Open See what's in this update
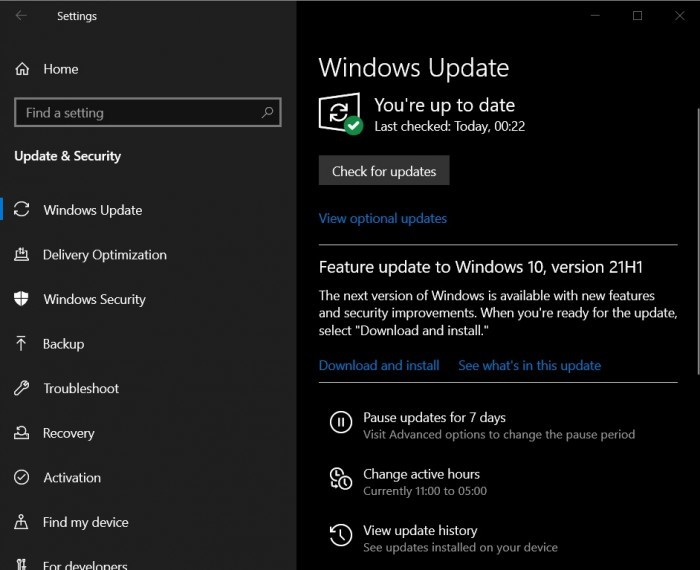This screenshot has height=570, width=700. [529, 365]
